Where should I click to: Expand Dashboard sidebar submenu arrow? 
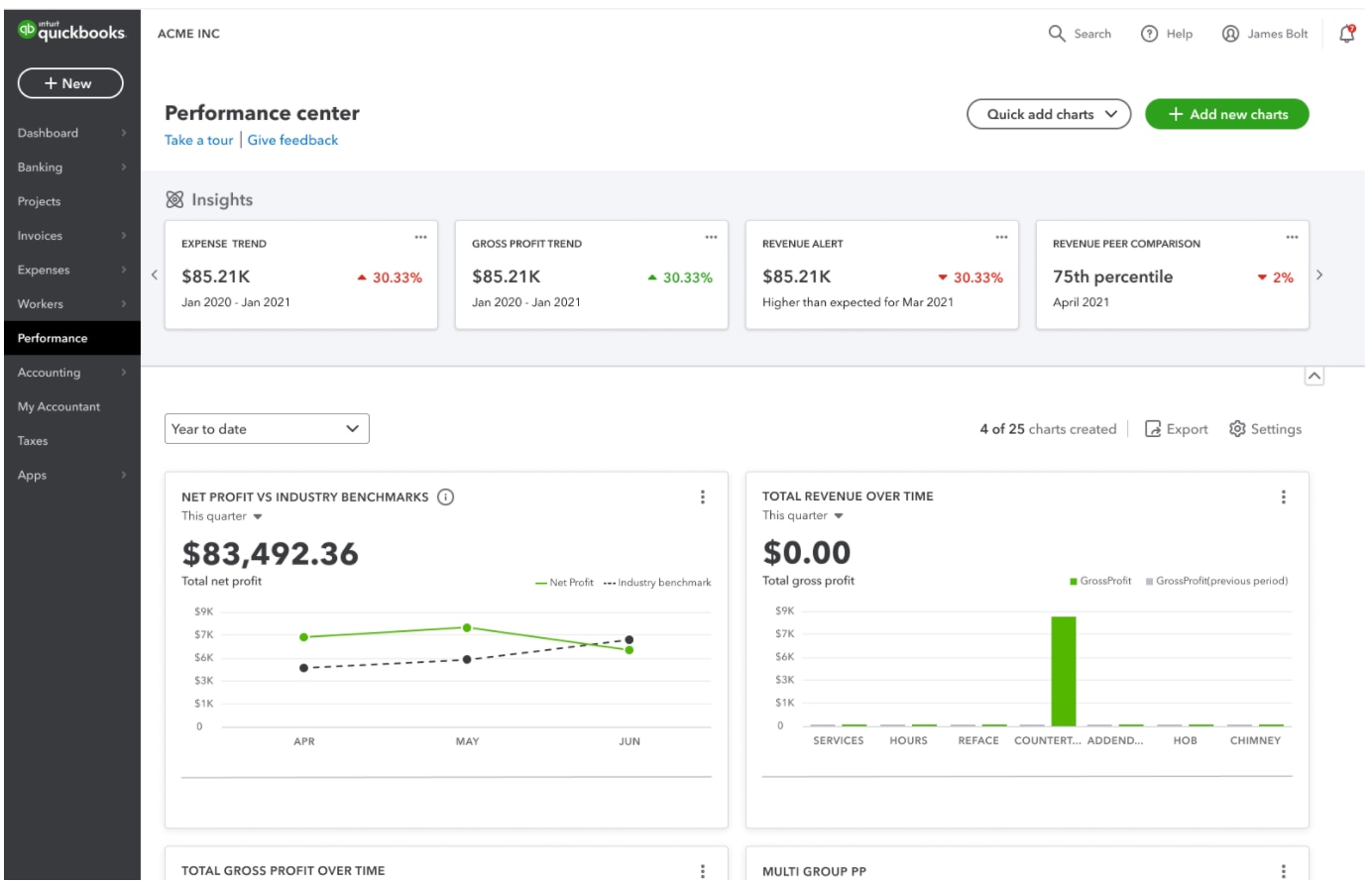(124, 133)
